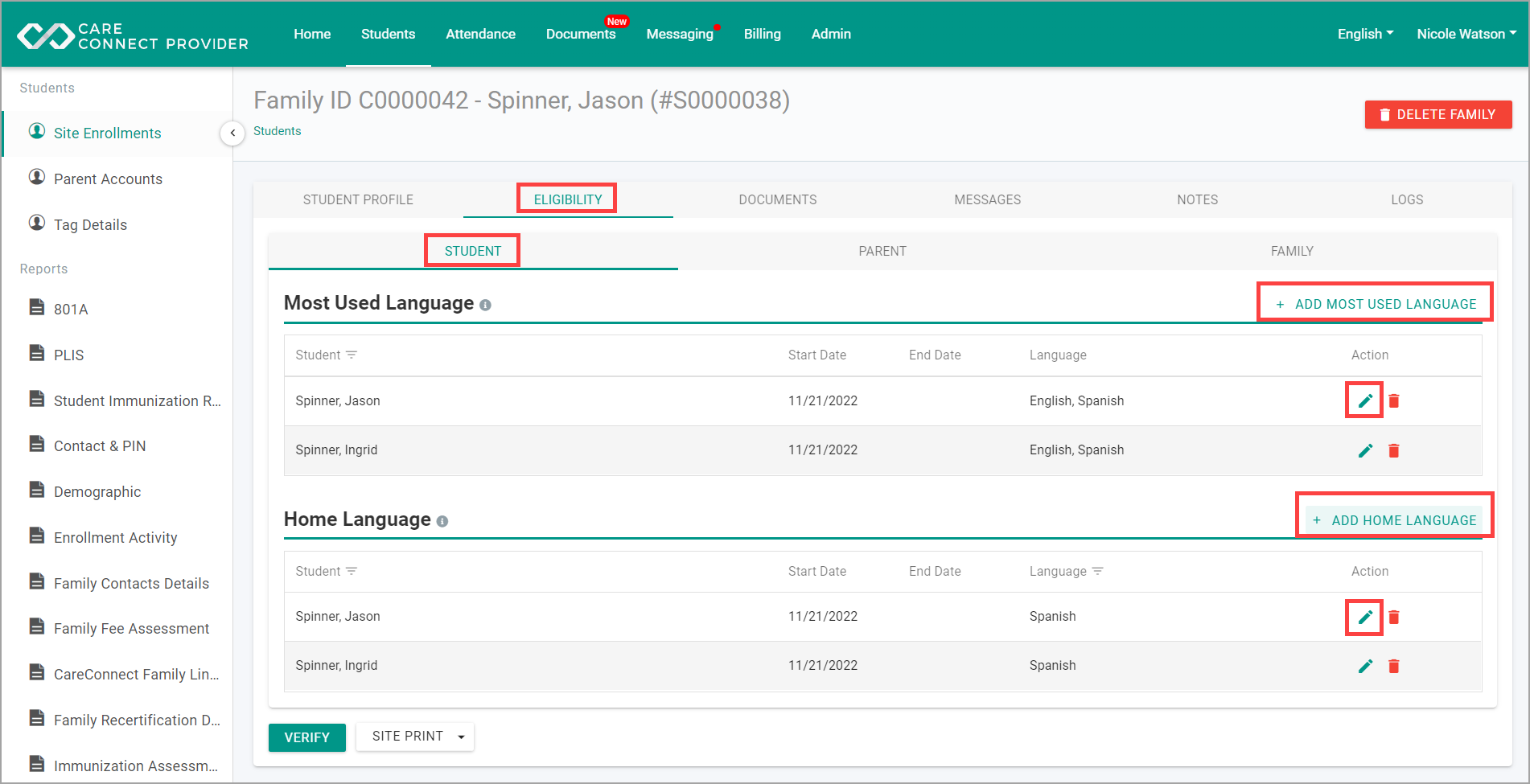Edit Jason Spinner's most used language row
This screenshot has width=1530, height=784.
point(1365,400)
